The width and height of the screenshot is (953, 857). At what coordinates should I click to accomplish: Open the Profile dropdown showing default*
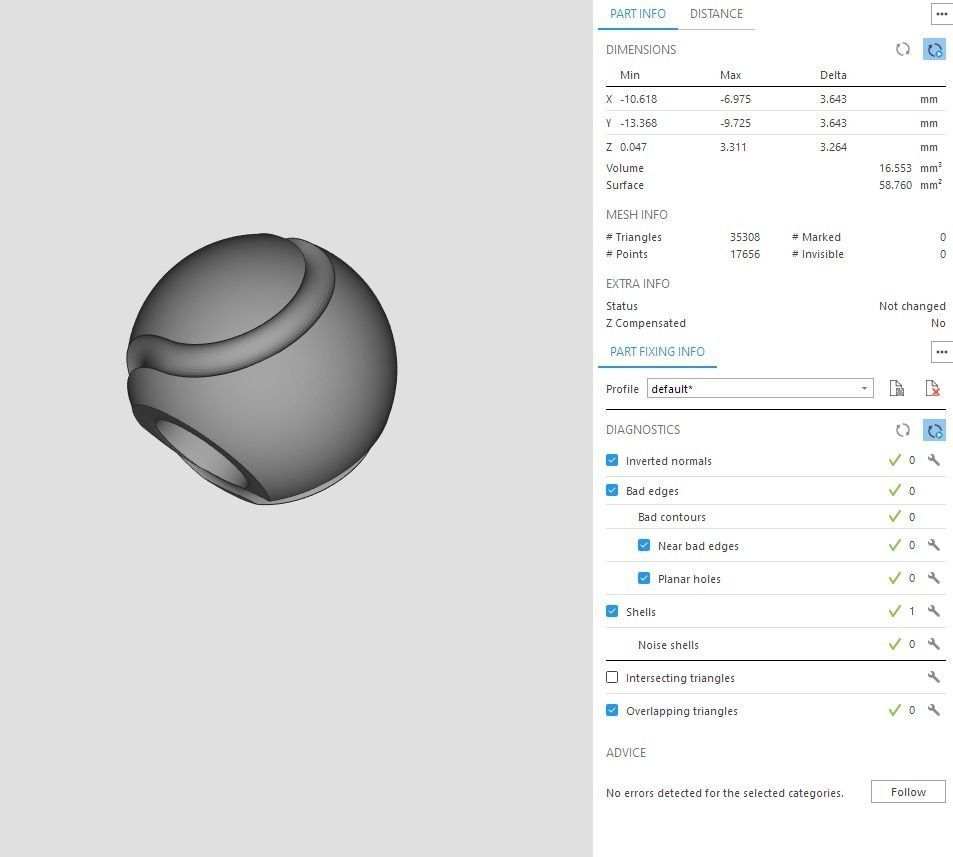760,388
